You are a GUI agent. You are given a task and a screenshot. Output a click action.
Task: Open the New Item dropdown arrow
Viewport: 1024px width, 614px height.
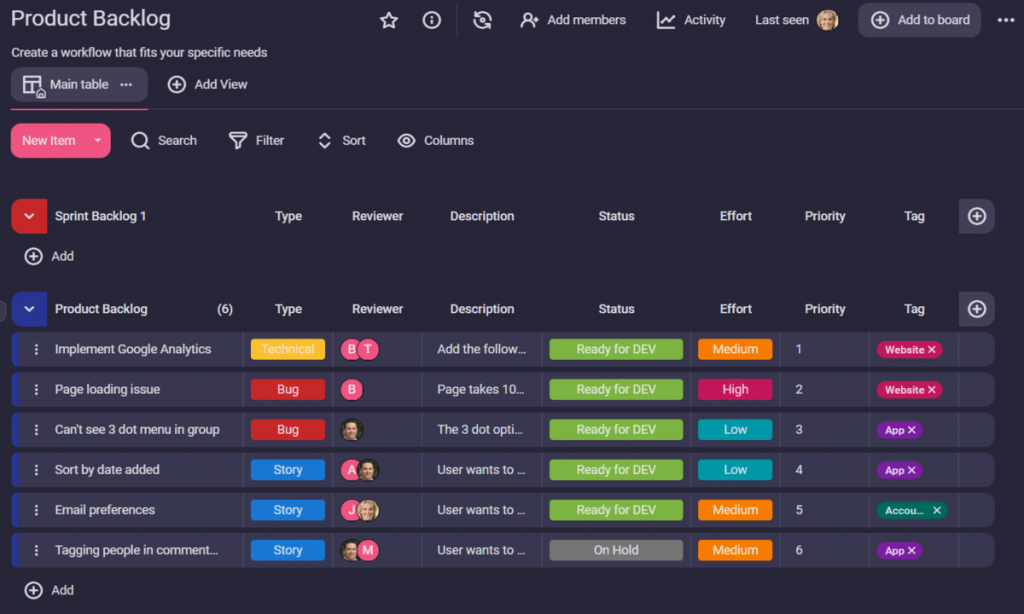97,141
